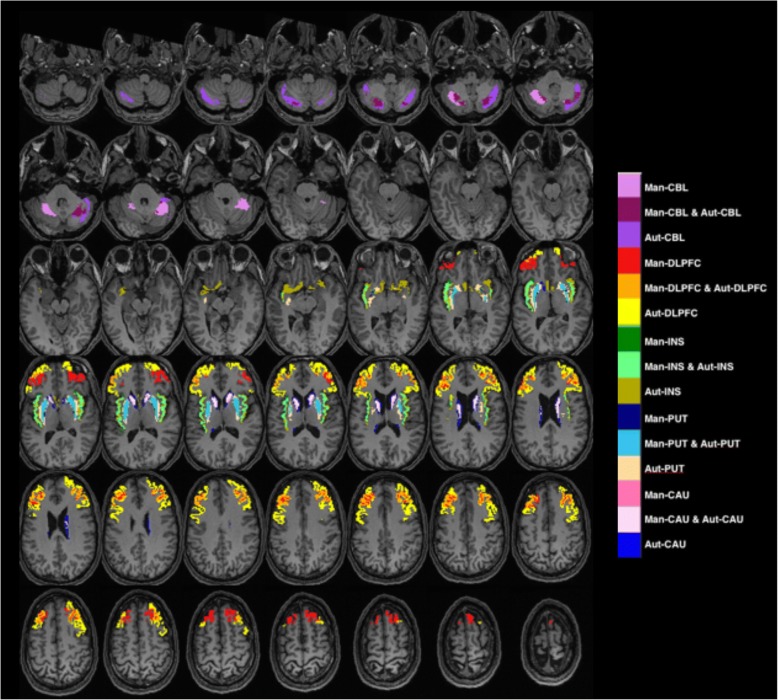Click the 'Man-INS & Aut-INS' label
Viewport: 778px width, 700px height.
tap(689, 367)
